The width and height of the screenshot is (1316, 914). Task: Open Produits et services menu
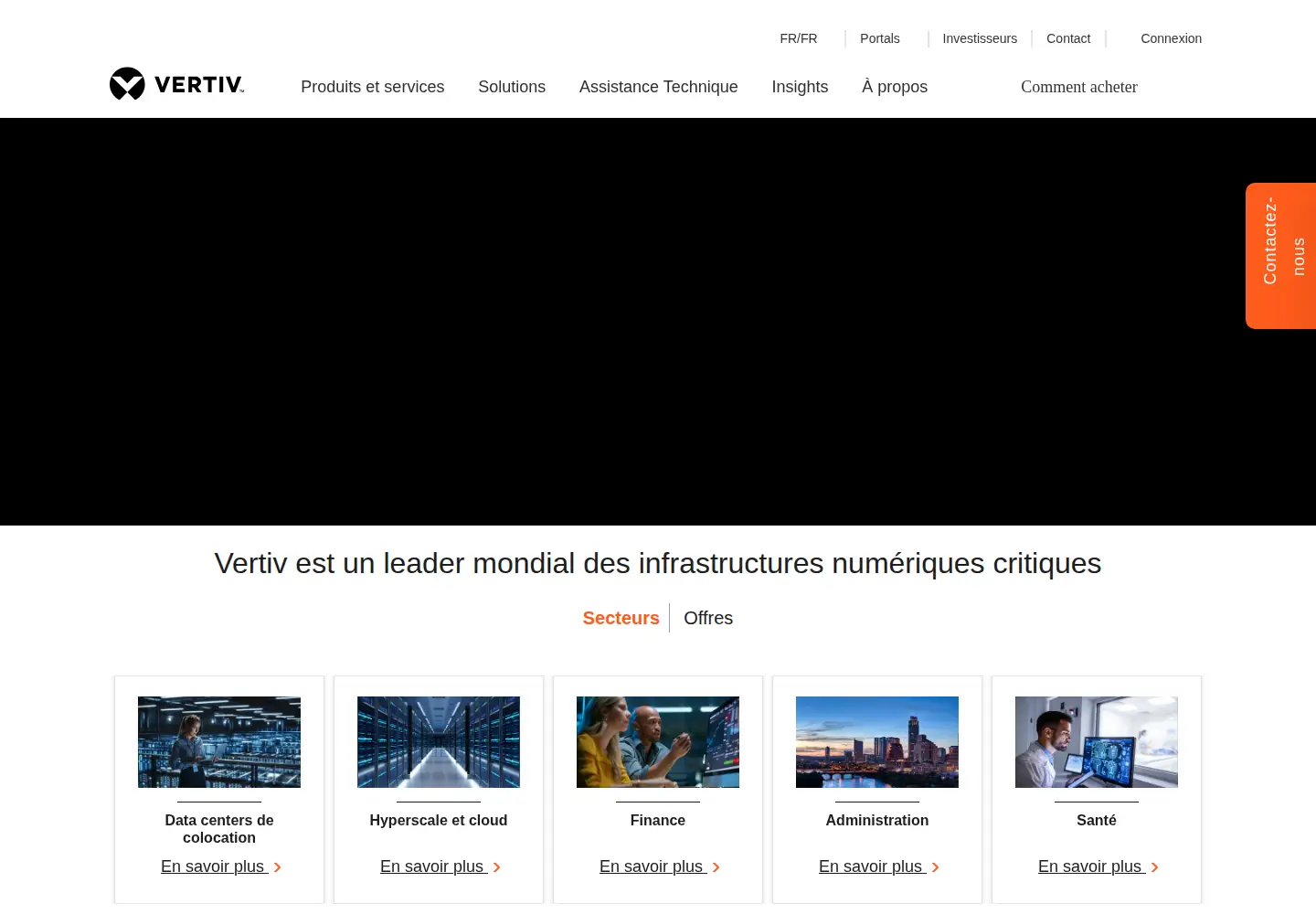[373, 87]
